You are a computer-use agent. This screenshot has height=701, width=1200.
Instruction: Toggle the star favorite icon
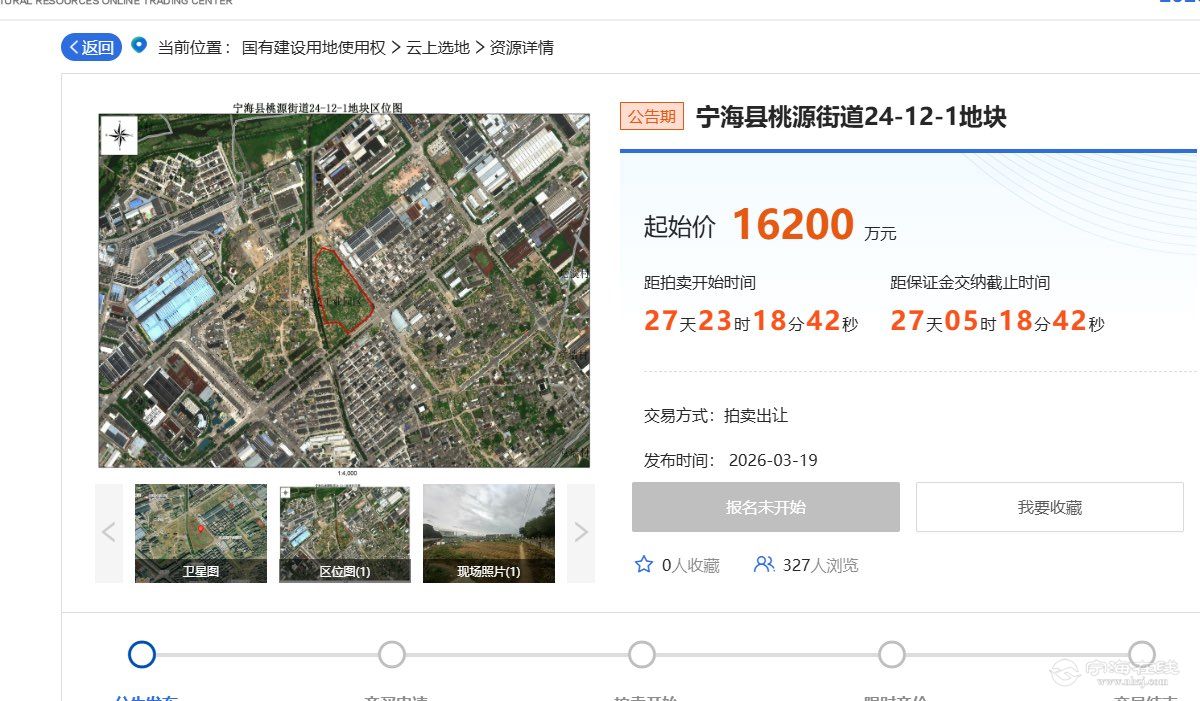(x=644, y=565)
